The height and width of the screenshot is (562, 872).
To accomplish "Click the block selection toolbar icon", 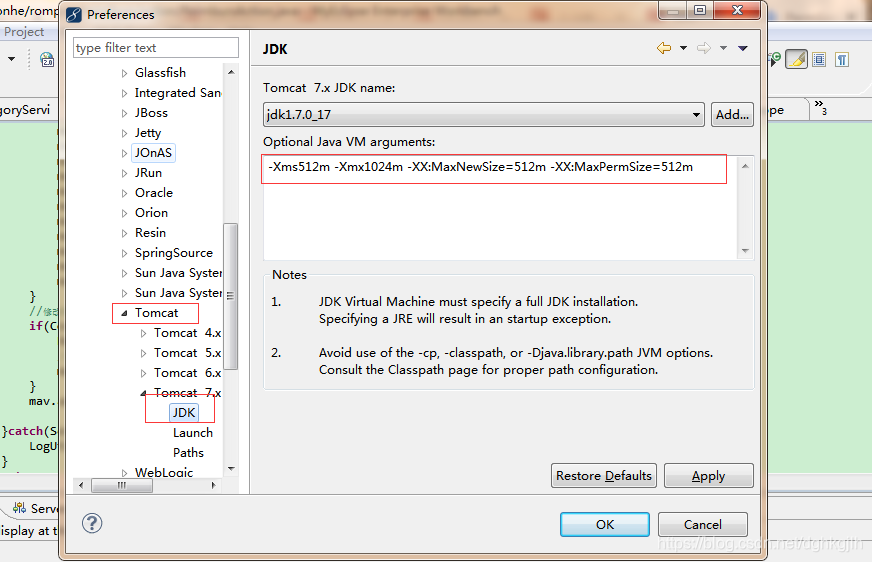I will point(819,59).
